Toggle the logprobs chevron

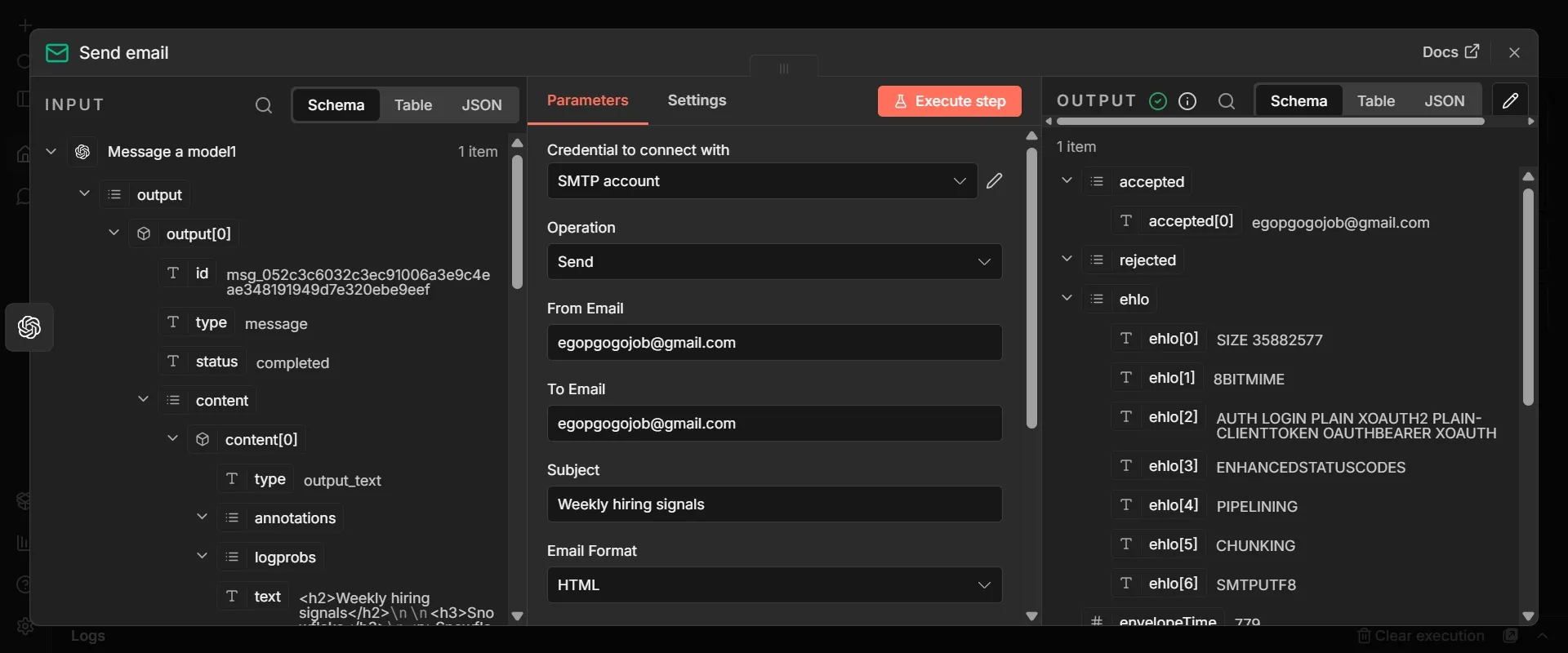tap(202, 556)
